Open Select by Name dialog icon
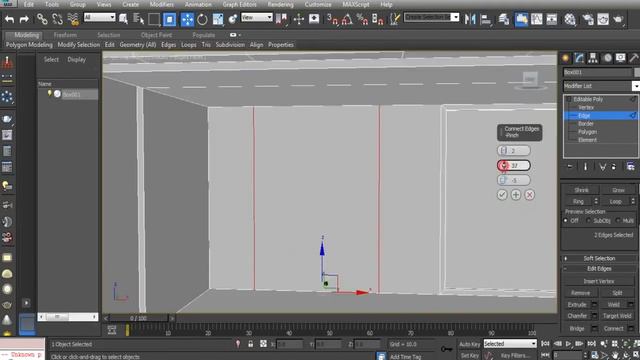The image size is (640, 360). (139, 19)
